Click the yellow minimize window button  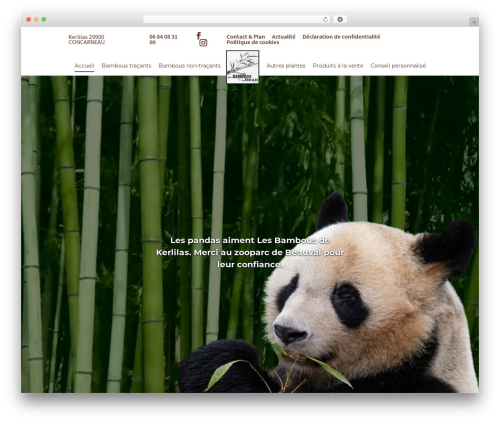tap(36, 20)
